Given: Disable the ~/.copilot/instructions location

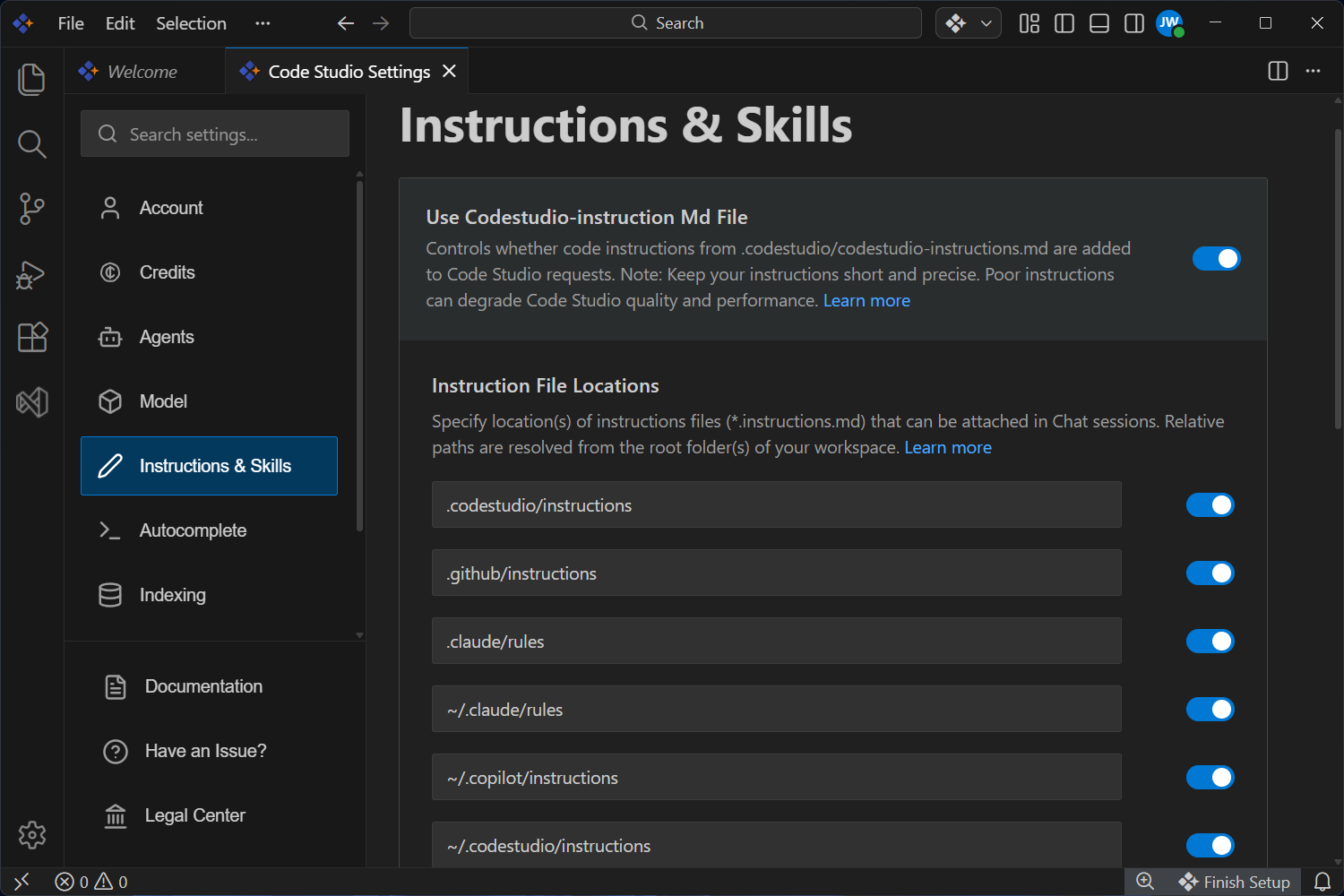Looking at the screenshot, I should pos(1210,778).
